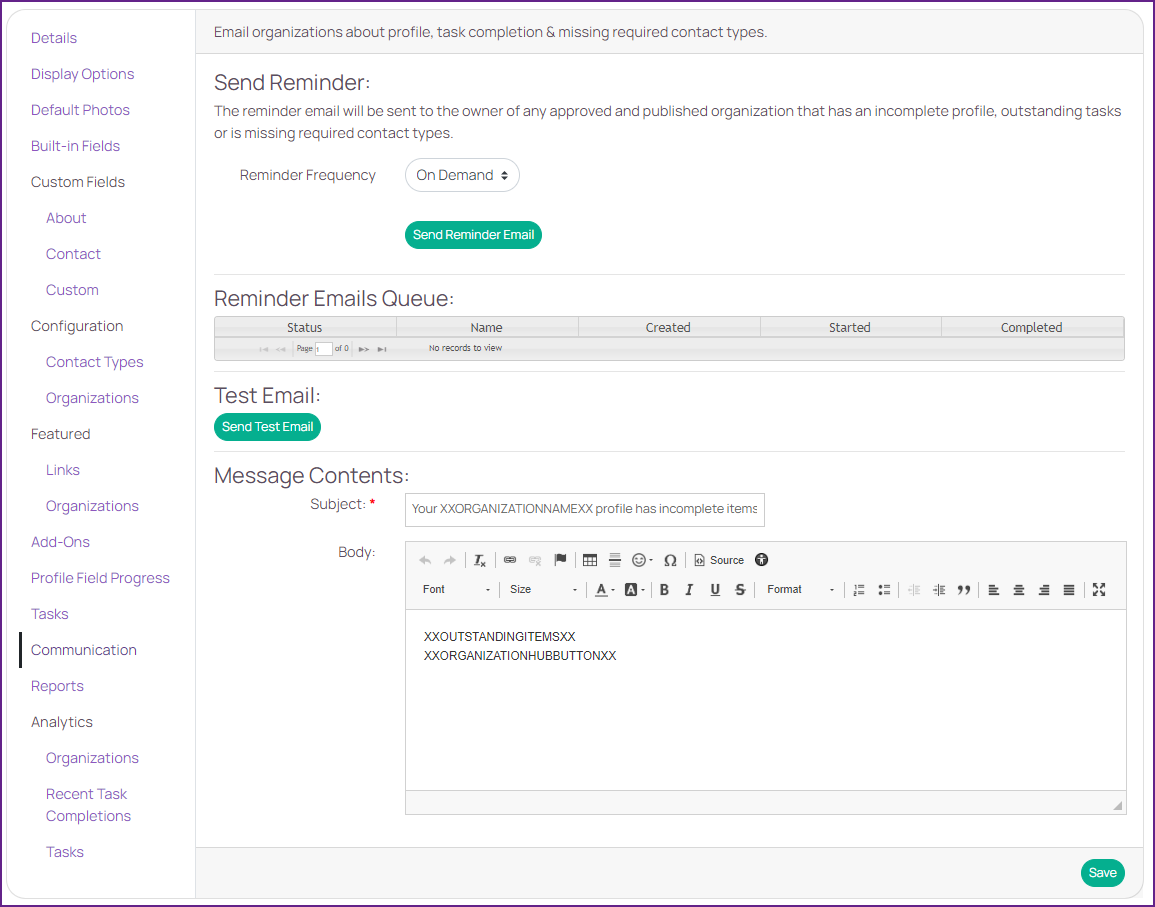Jump to the first page of the queue
This screenshot has width=1155, height=907.
tap(264, 349)
